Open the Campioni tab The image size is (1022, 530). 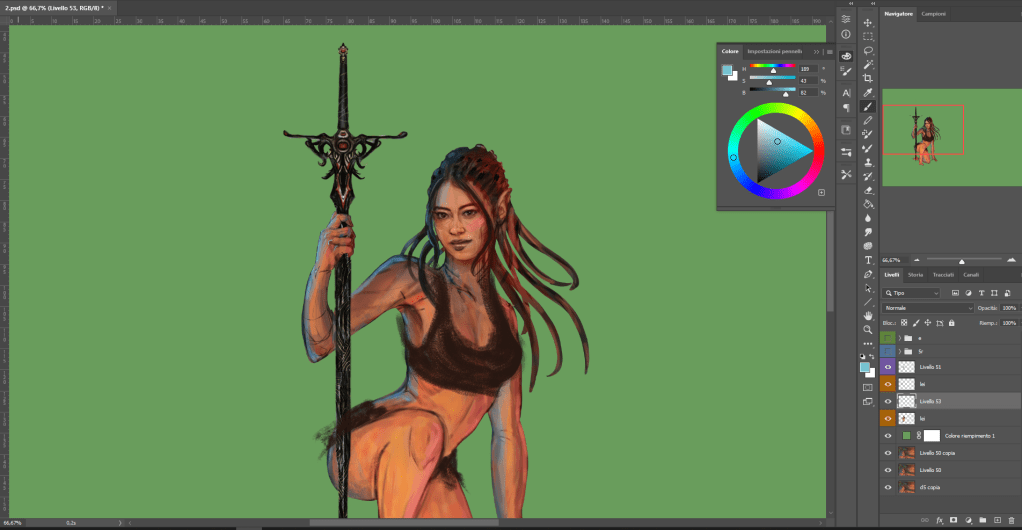point(934,13)
